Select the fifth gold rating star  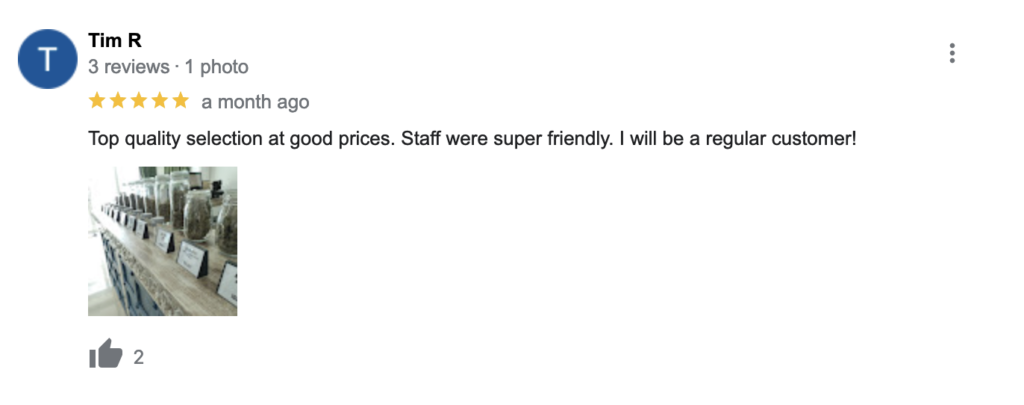pyautogui.click(x=180, y=101)
